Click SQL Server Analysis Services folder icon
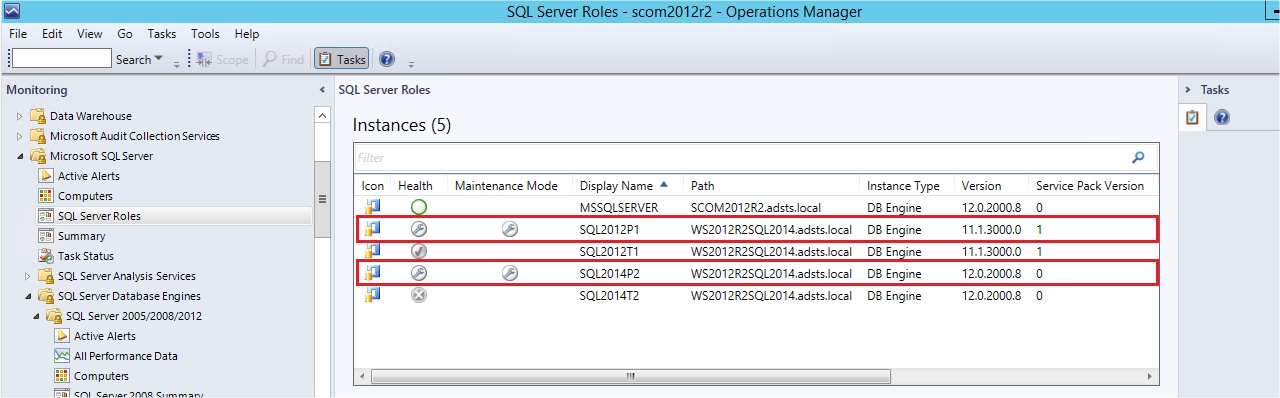The width and height of the screenshot is (1280, 398). (45, 276)
